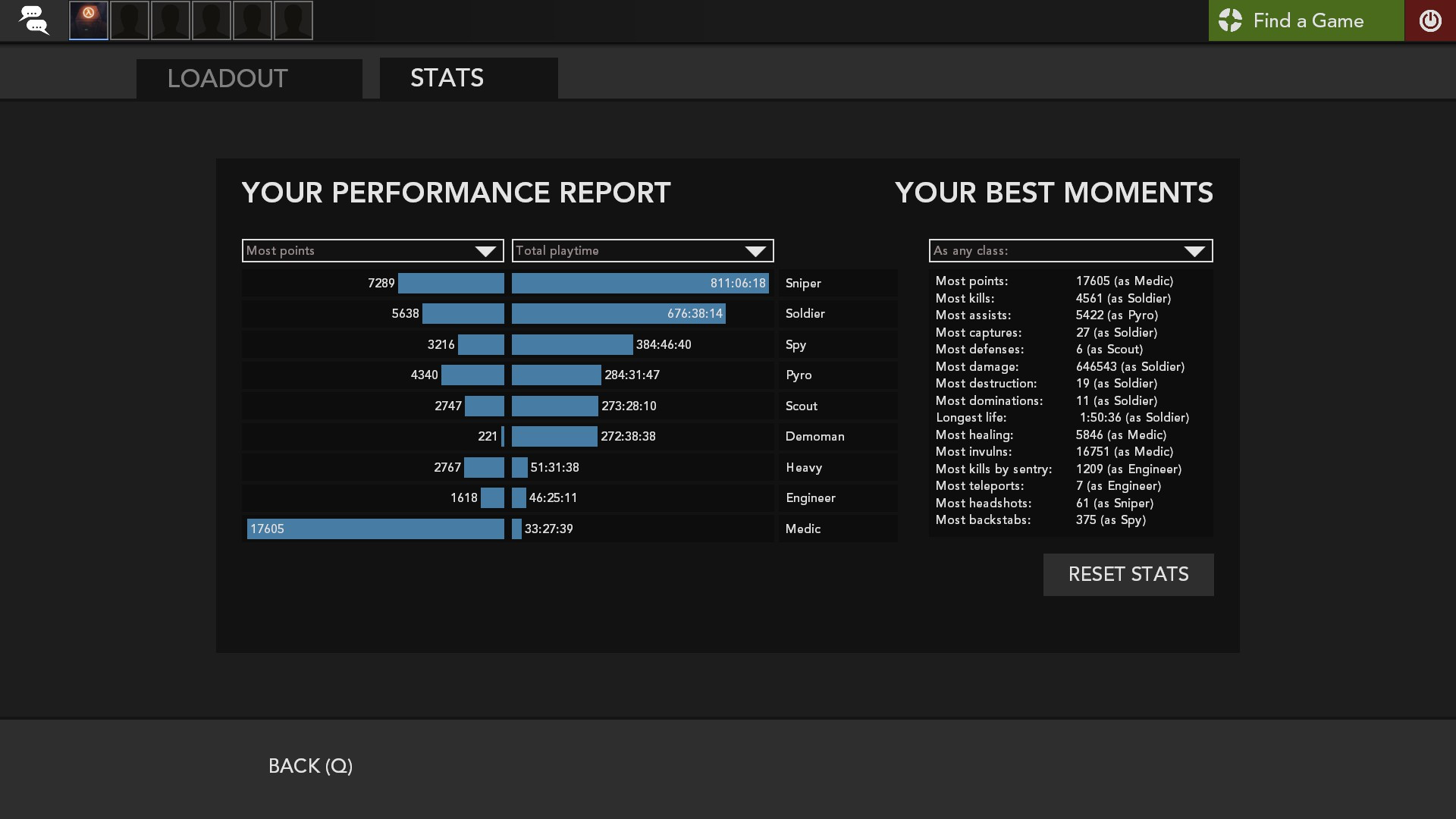
Task: Select the fourth empty party slot
Action: [x=212, y=20]
